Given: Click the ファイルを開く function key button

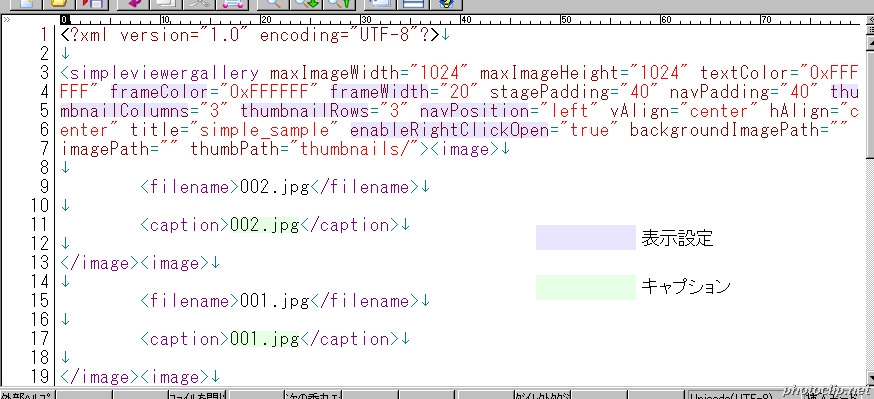Looking at the screenshot, I should point(197,395).
